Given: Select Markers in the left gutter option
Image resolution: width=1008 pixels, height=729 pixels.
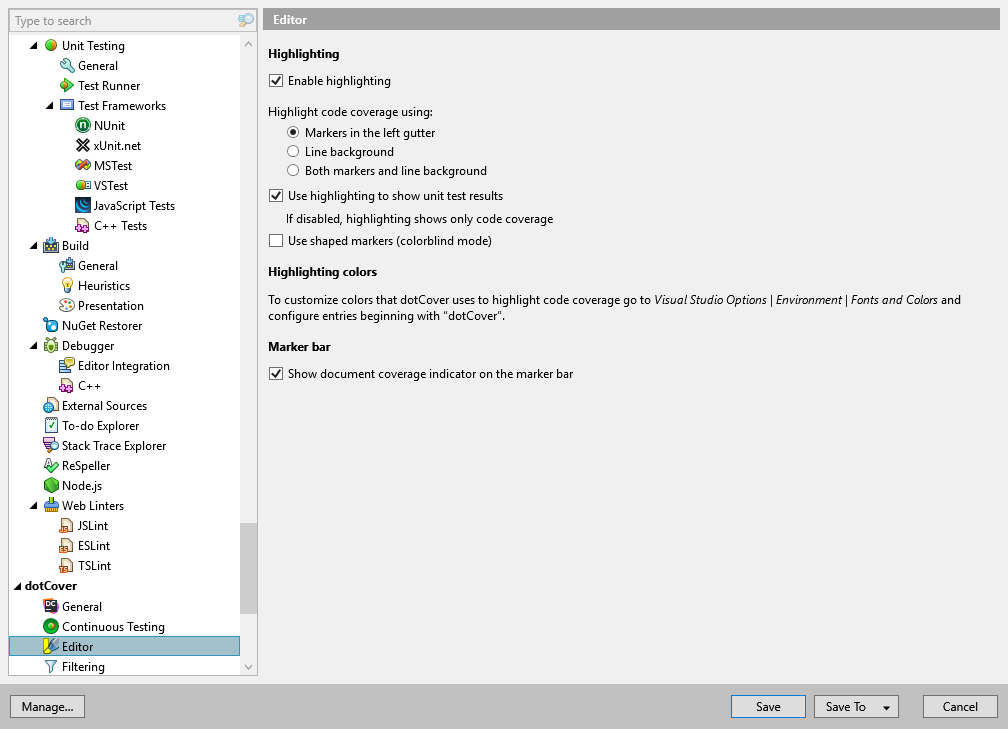Looking at the screenshot, I should 293,132.
